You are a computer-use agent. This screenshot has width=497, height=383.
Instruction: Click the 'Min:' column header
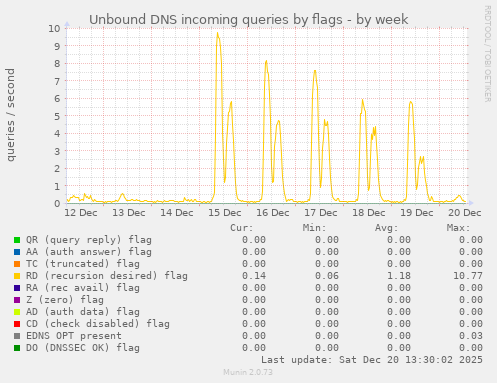(314, 228)
